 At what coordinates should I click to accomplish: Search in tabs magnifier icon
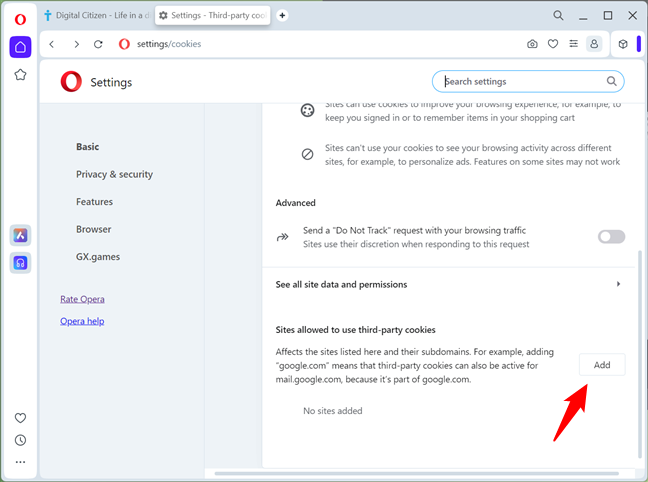[x=558, y=15]
